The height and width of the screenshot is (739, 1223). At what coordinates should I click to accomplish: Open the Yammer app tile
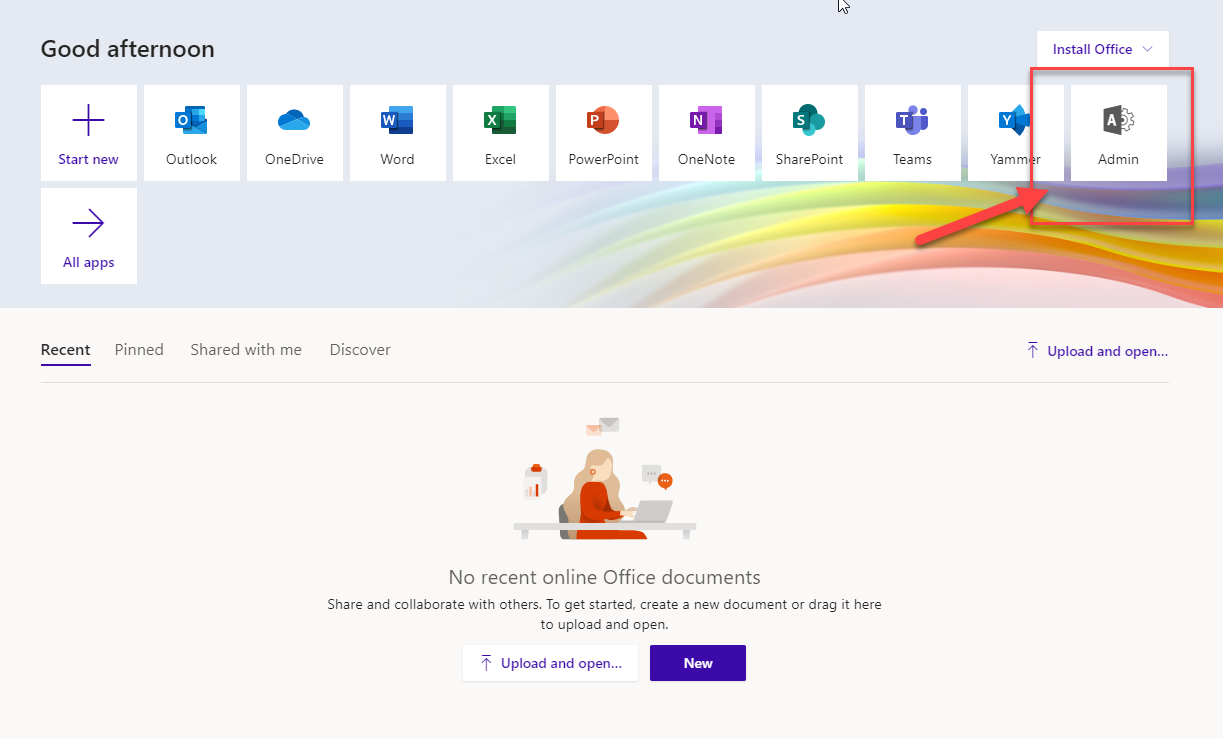click(x=1015, y=133)
